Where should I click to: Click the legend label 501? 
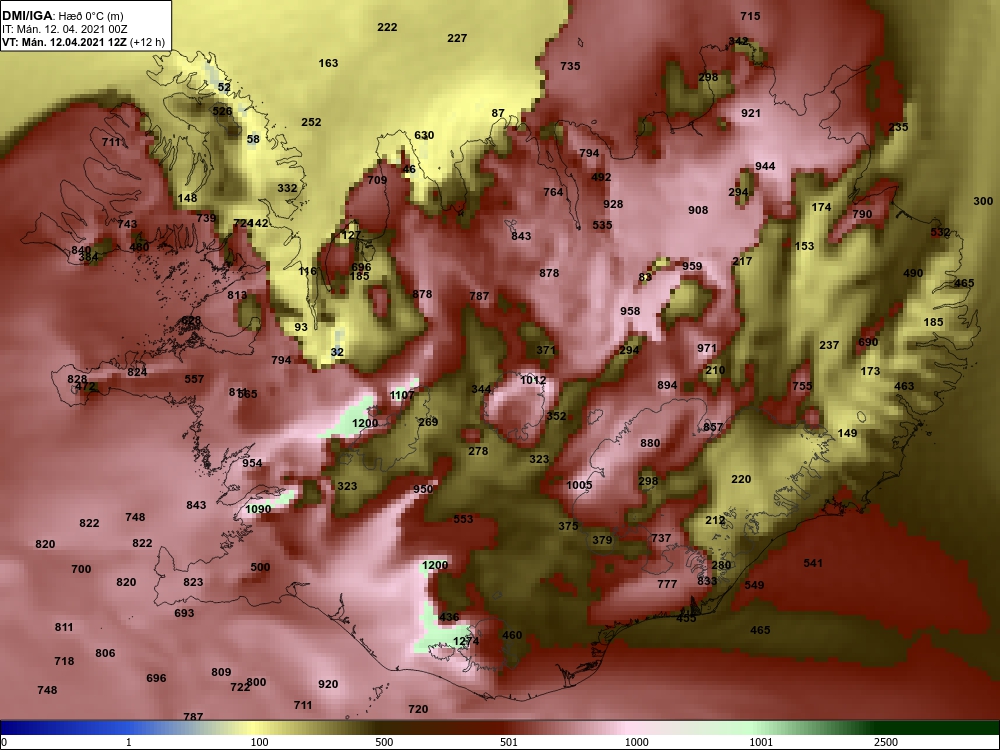pyautogui.click(x=509, y=742)
